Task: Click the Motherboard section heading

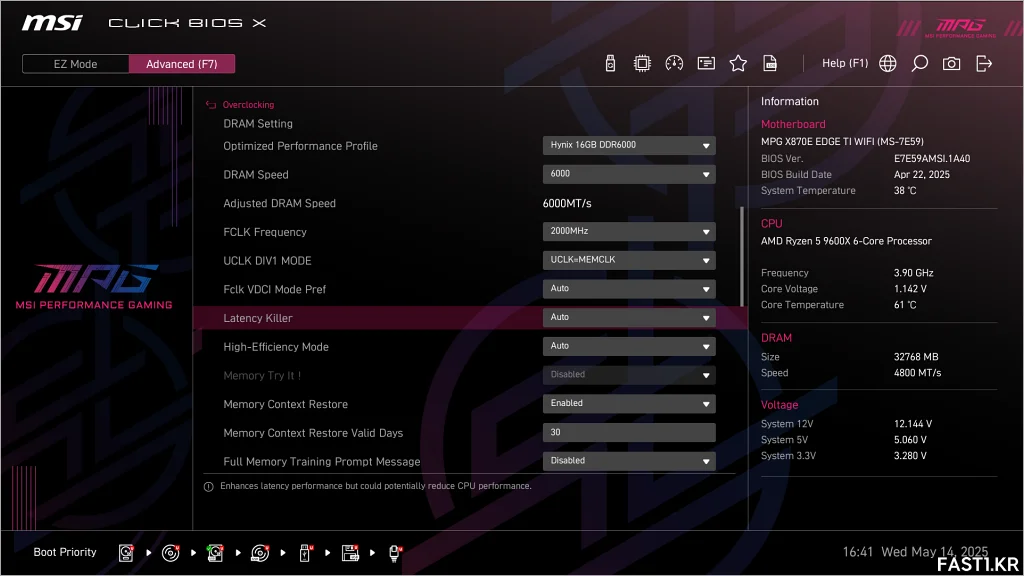Action: pos(793,124)
